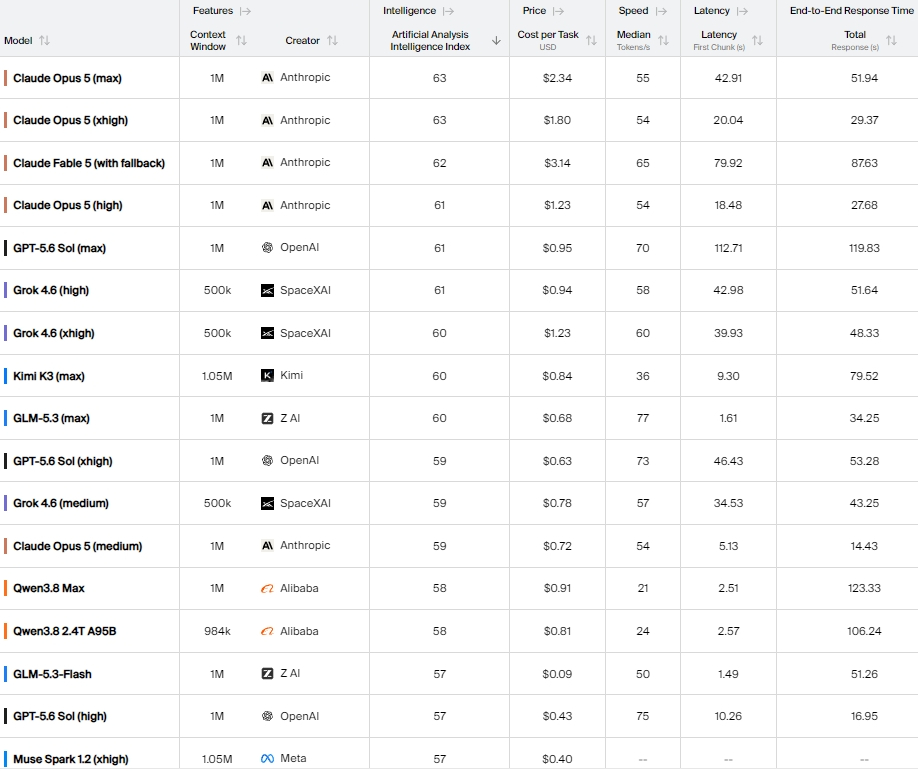Image resolution: width=918 pixels, height=771 pixels.
Task: Open Qwen3.8 Max model
Action: pyautogui.click(x=49, y=588)
